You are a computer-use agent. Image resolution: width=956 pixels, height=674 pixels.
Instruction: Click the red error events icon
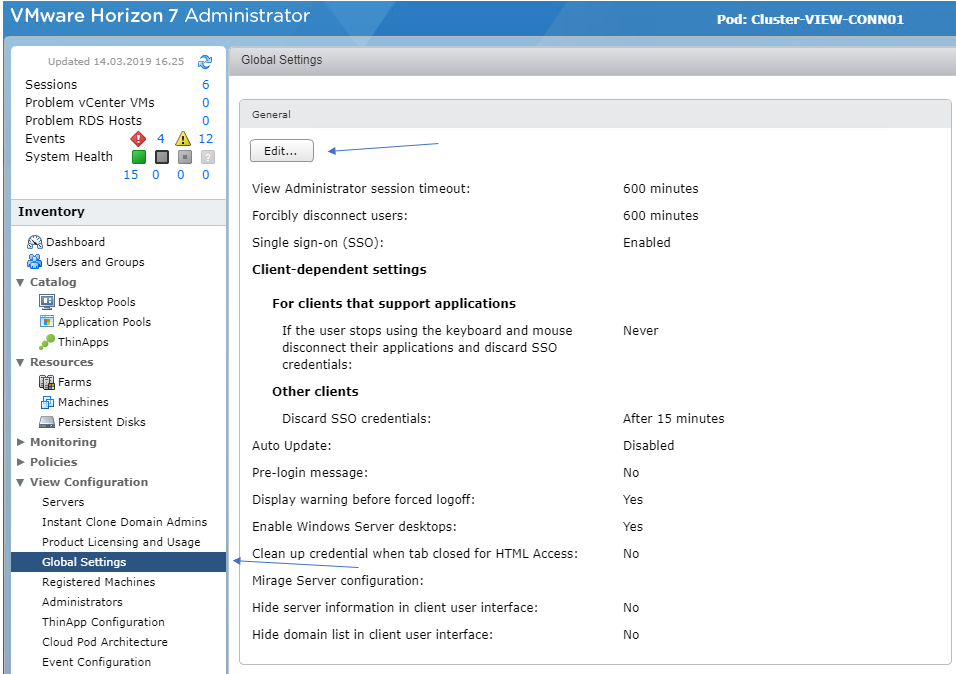point(139,139)
